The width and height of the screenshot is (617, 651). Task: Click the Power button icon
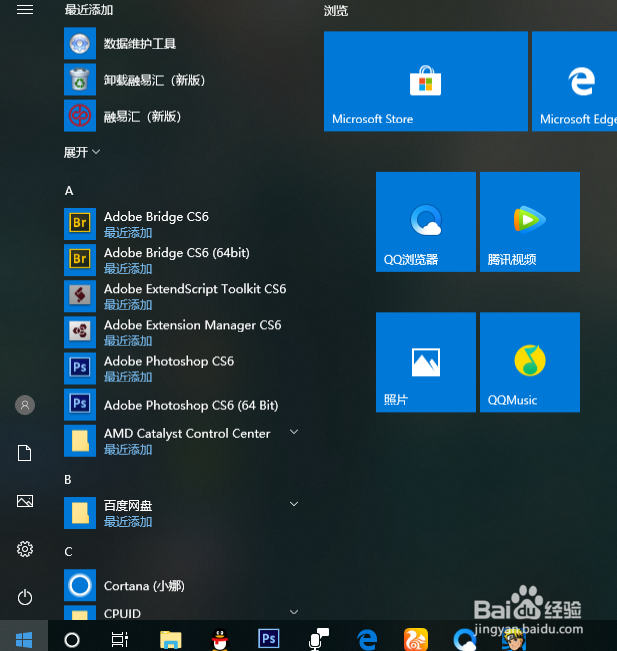[x=25, y=597]
